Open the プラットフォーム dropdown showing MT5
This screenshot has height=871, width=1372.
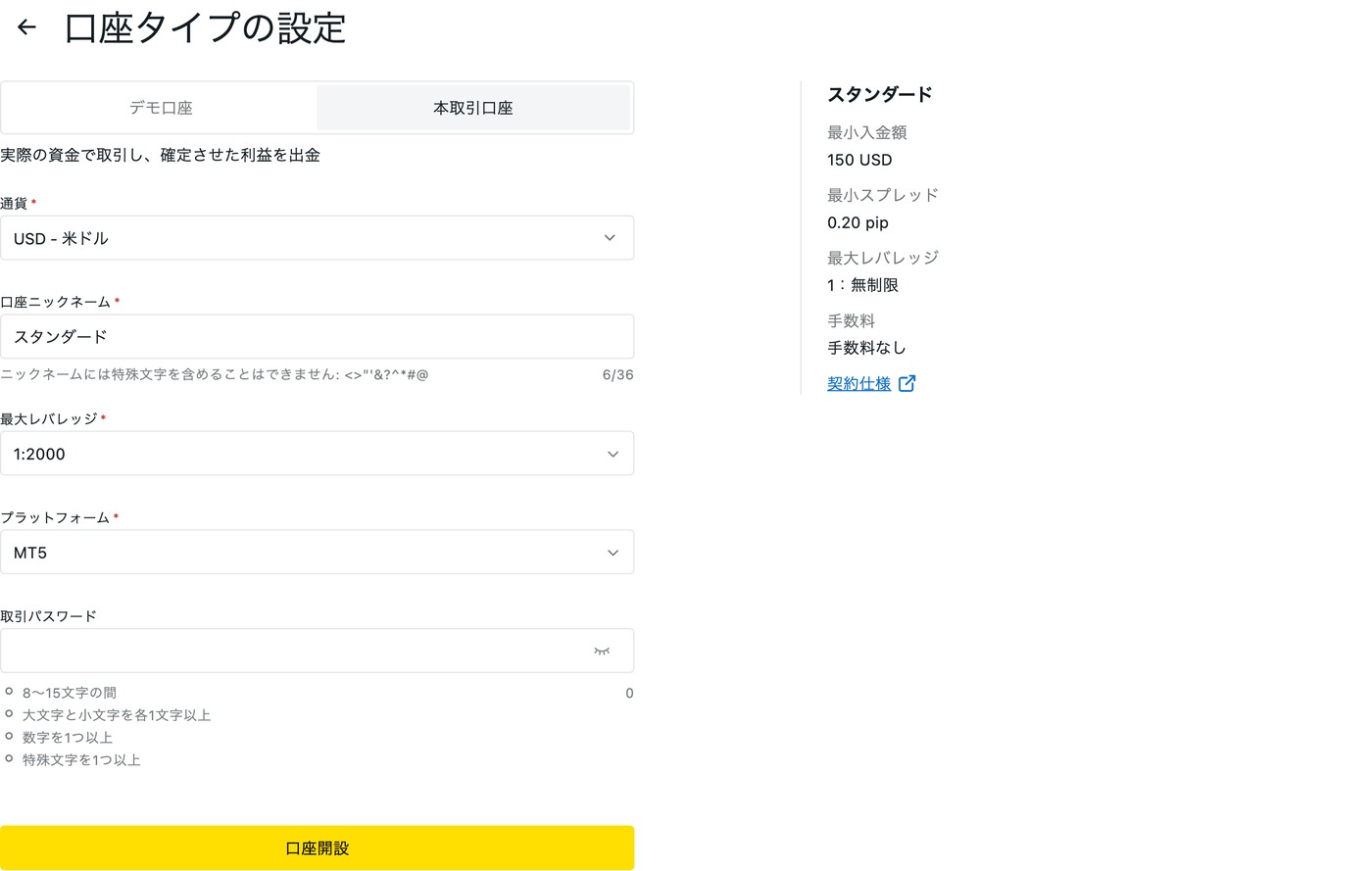(317, 553)
